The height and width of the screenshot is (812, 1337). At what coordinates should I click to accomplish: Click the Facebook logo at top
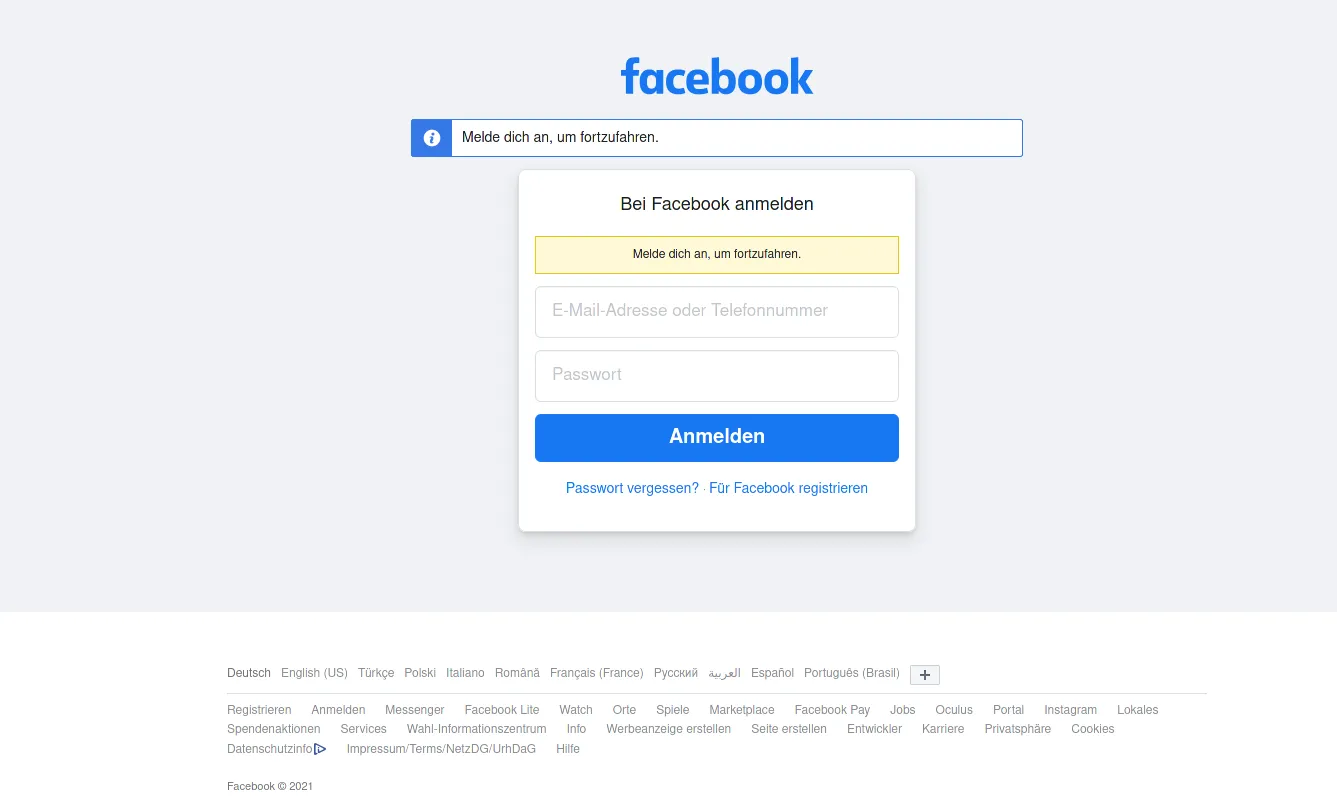(717, 76)
